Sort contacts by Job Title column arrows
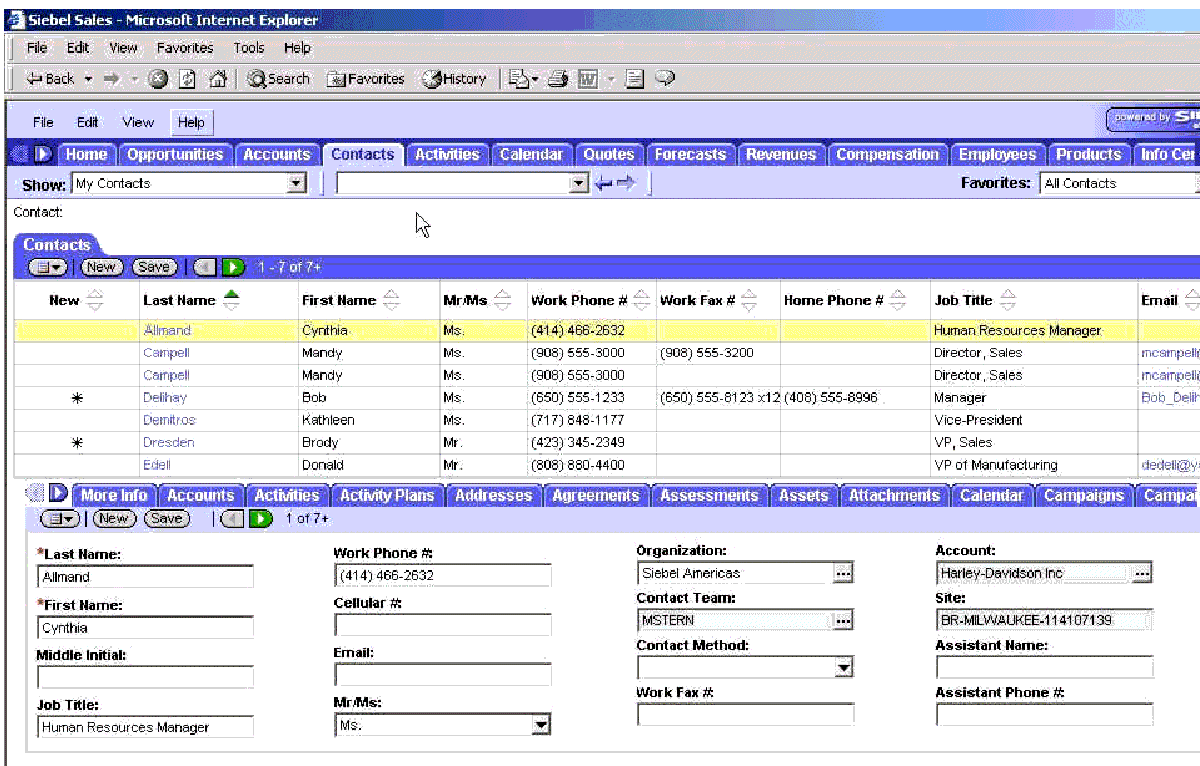 click(1008, 300)
